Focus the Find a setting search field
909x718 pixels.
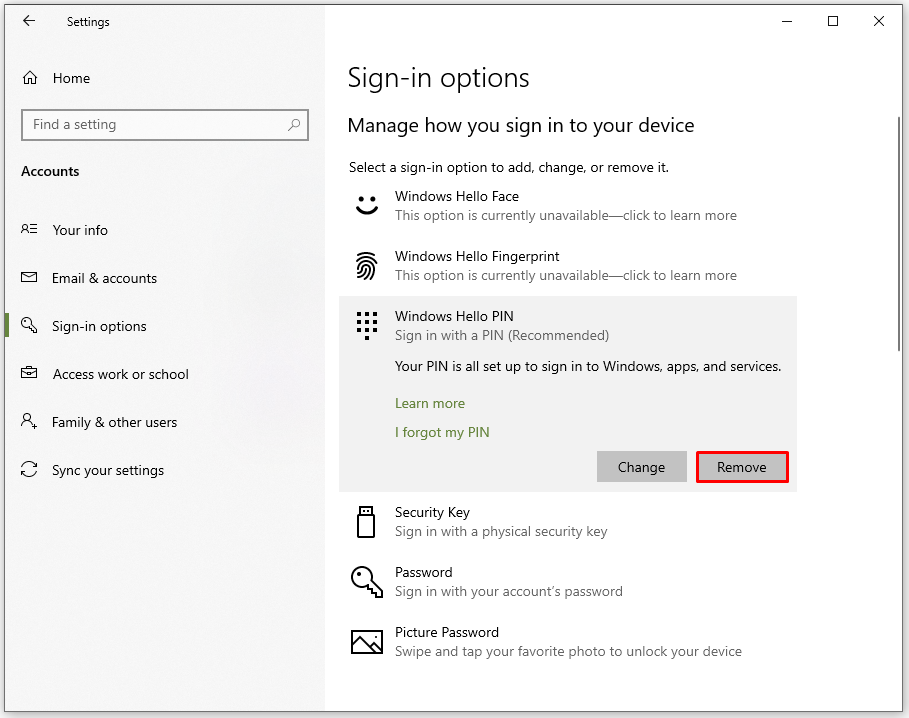point(165,125)
